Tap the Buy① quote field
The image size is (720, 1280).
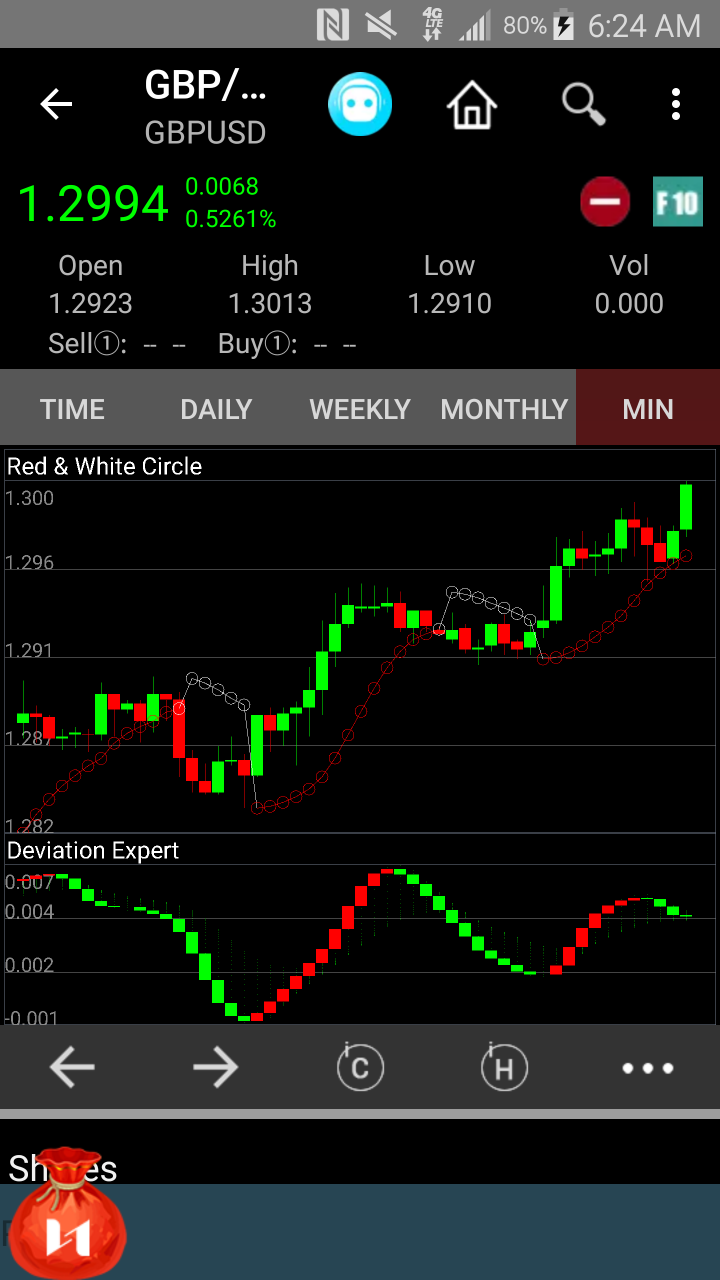(x=288, y=344)
